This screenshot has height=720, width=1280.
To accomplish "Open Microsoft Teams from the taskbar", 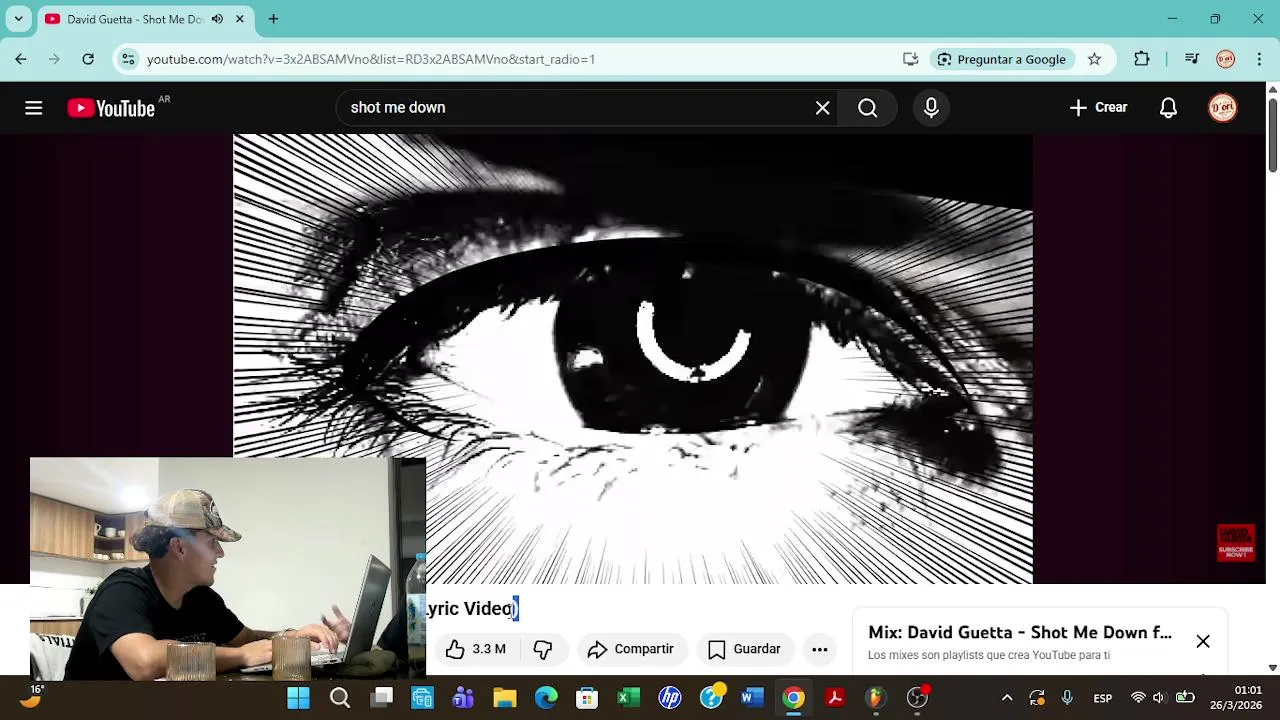I will [x=463, y=698].
